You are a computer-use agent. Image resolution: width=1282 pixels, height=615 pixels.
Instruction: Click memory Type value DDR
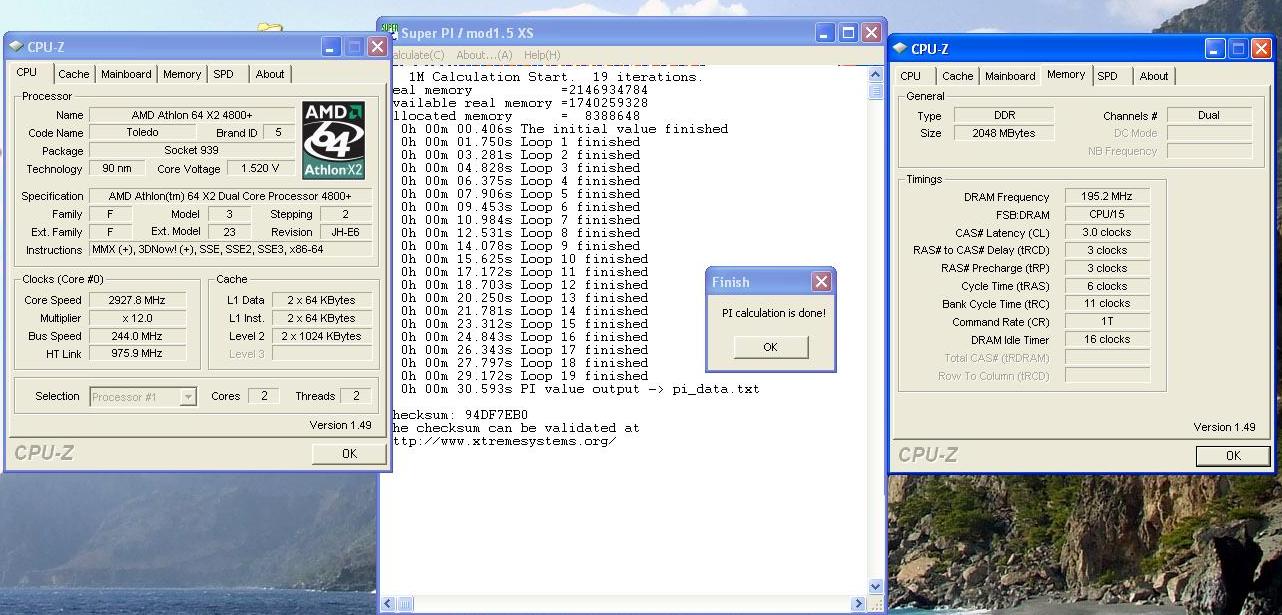1004,115
